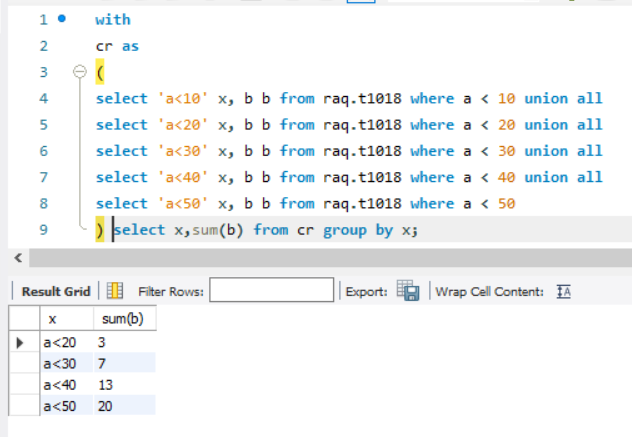Open the Result Grid tab
Screen dimensions: 632x437
[x=56, y=292]
